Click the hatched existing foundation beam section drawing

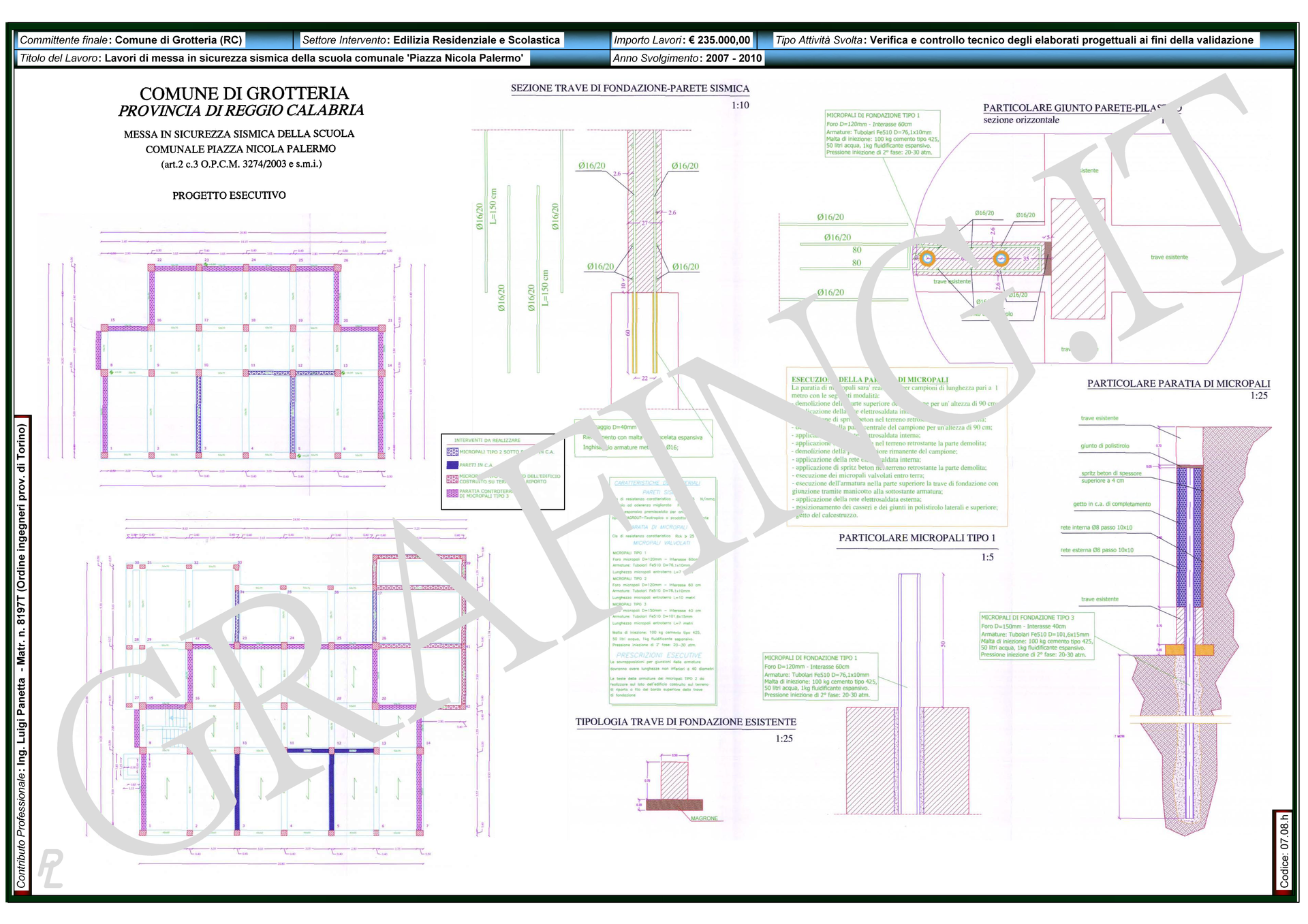click(x=674, y=780)
